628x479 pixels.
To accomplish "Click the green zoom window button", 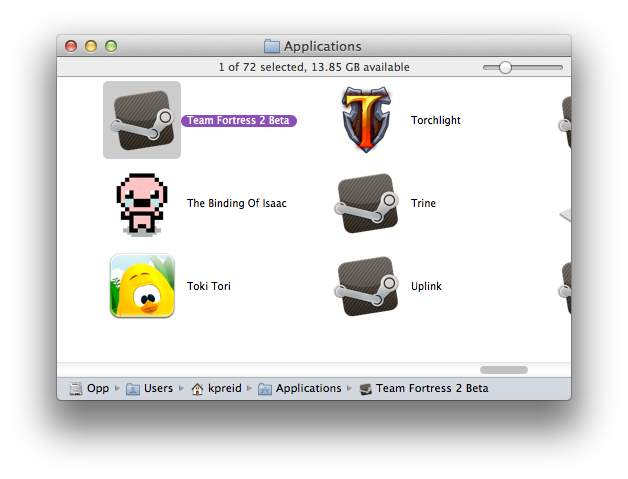I will [x=111, y=46].
